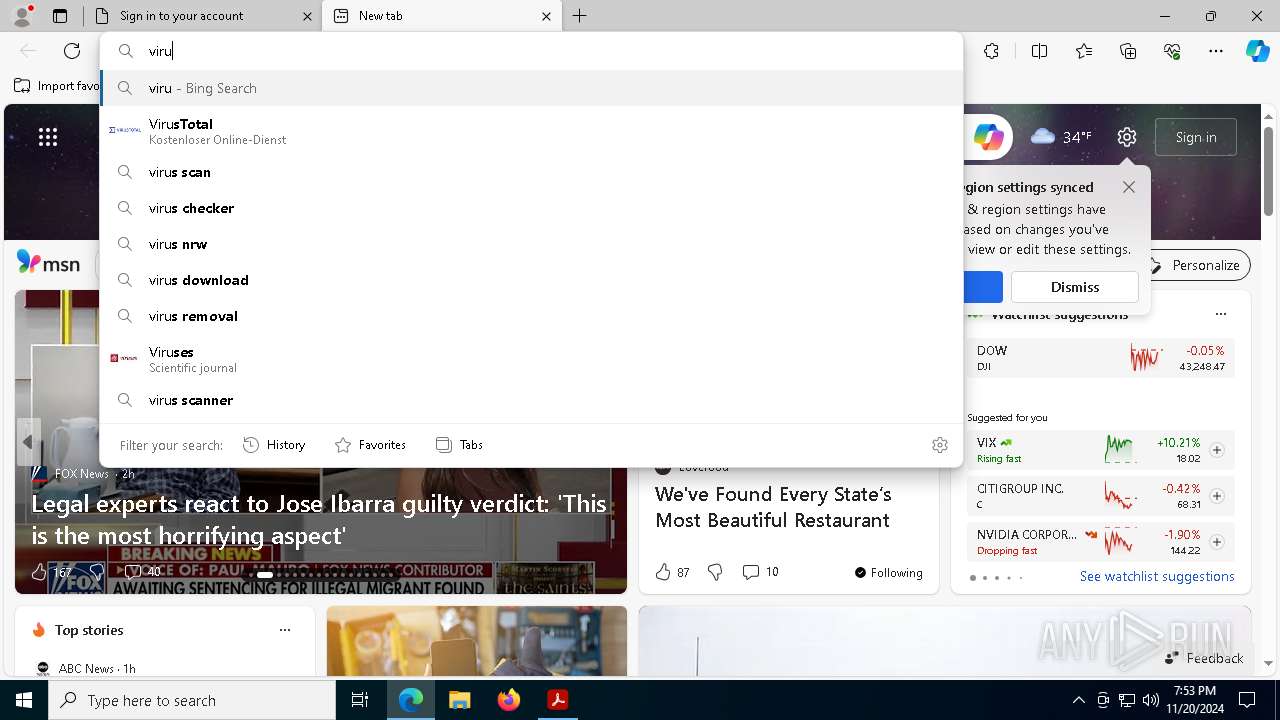Open the Windows notification center

pyautogui.click(x=1247, y=700)
